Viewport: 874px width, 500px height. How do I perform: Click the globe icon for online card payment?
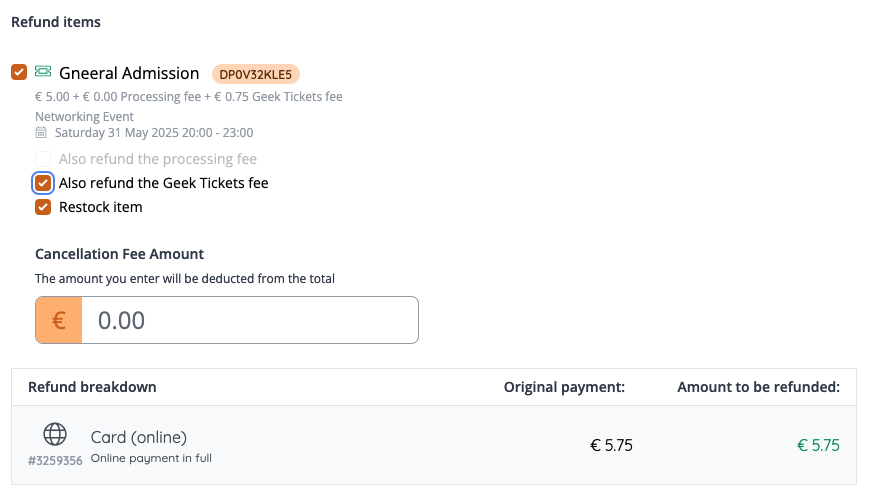(55, 434)
